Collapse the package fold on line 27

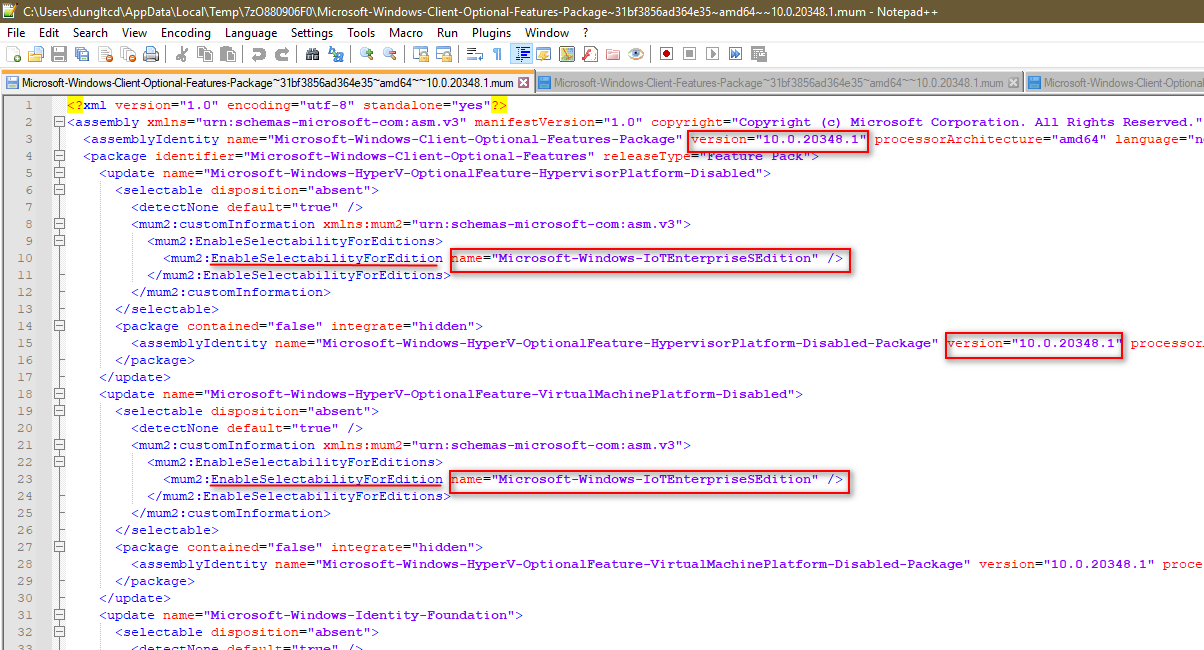(60, 547)
